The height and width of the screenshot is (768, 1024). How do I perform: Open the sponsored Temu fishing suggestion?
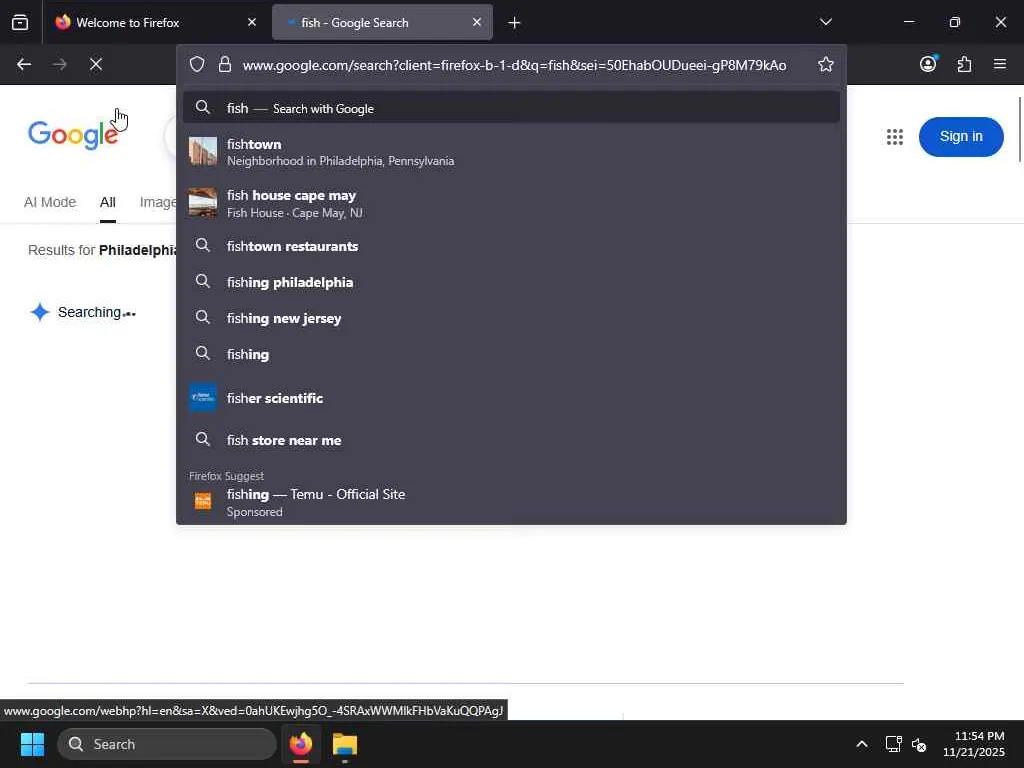pos(511,502)
